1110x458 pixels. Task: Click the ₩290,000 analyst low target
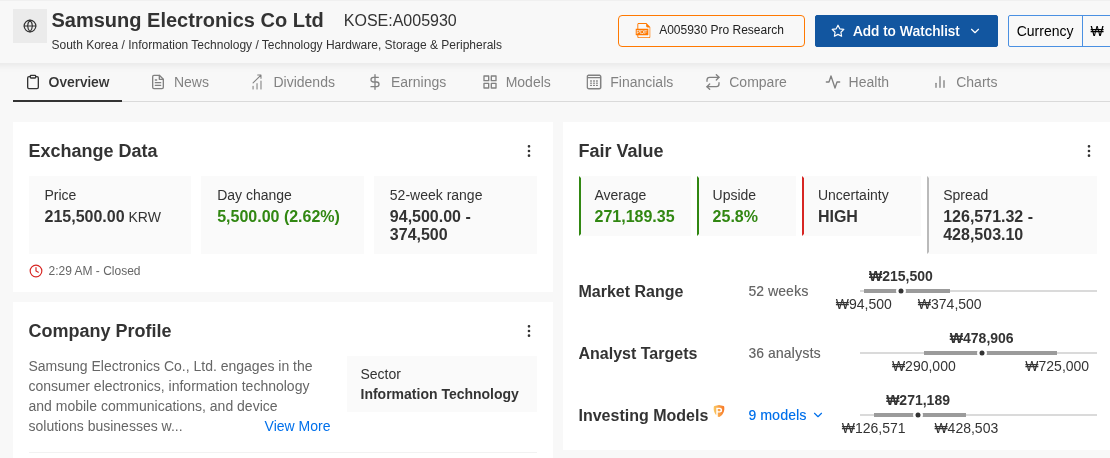click(924, 366)
